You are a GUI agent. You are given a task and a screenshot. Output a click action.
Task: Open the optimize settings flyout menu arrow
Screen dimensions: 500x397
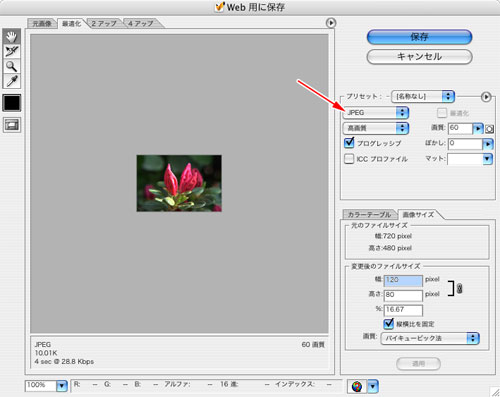[x=486, y=97]
